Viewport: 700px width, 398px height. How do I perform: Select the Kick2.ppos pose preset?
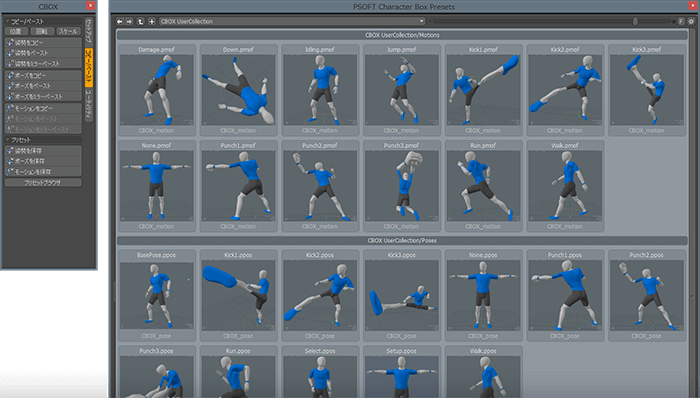coord(320,295)
